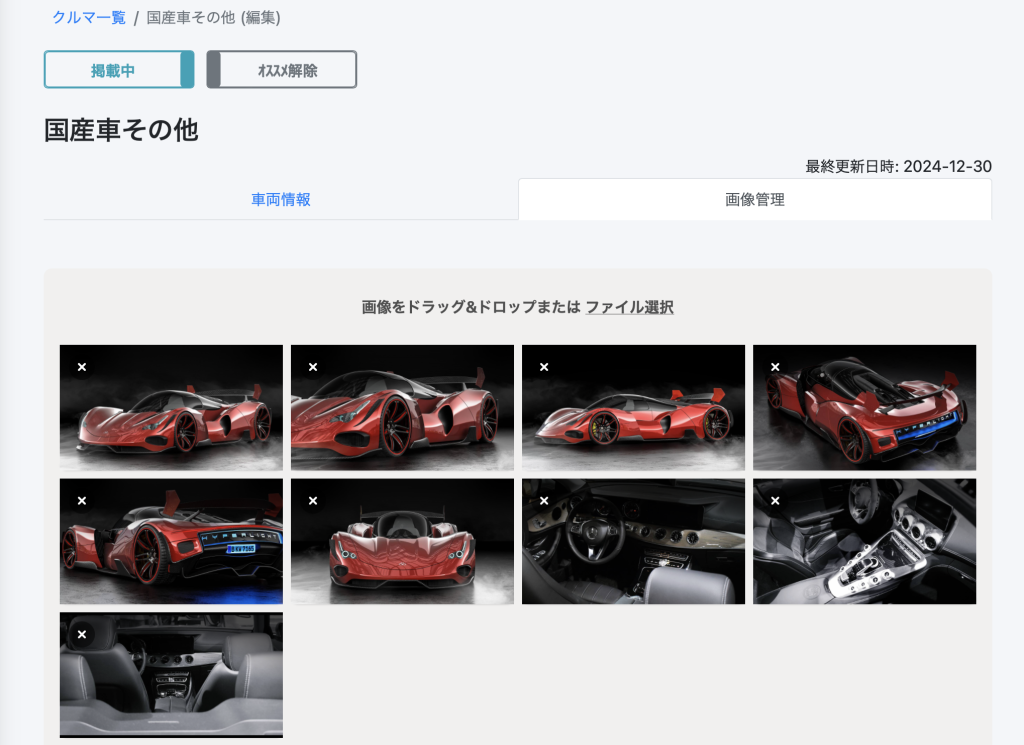
Task: Select the 画像管理 tab
Action: click(755, 199)
